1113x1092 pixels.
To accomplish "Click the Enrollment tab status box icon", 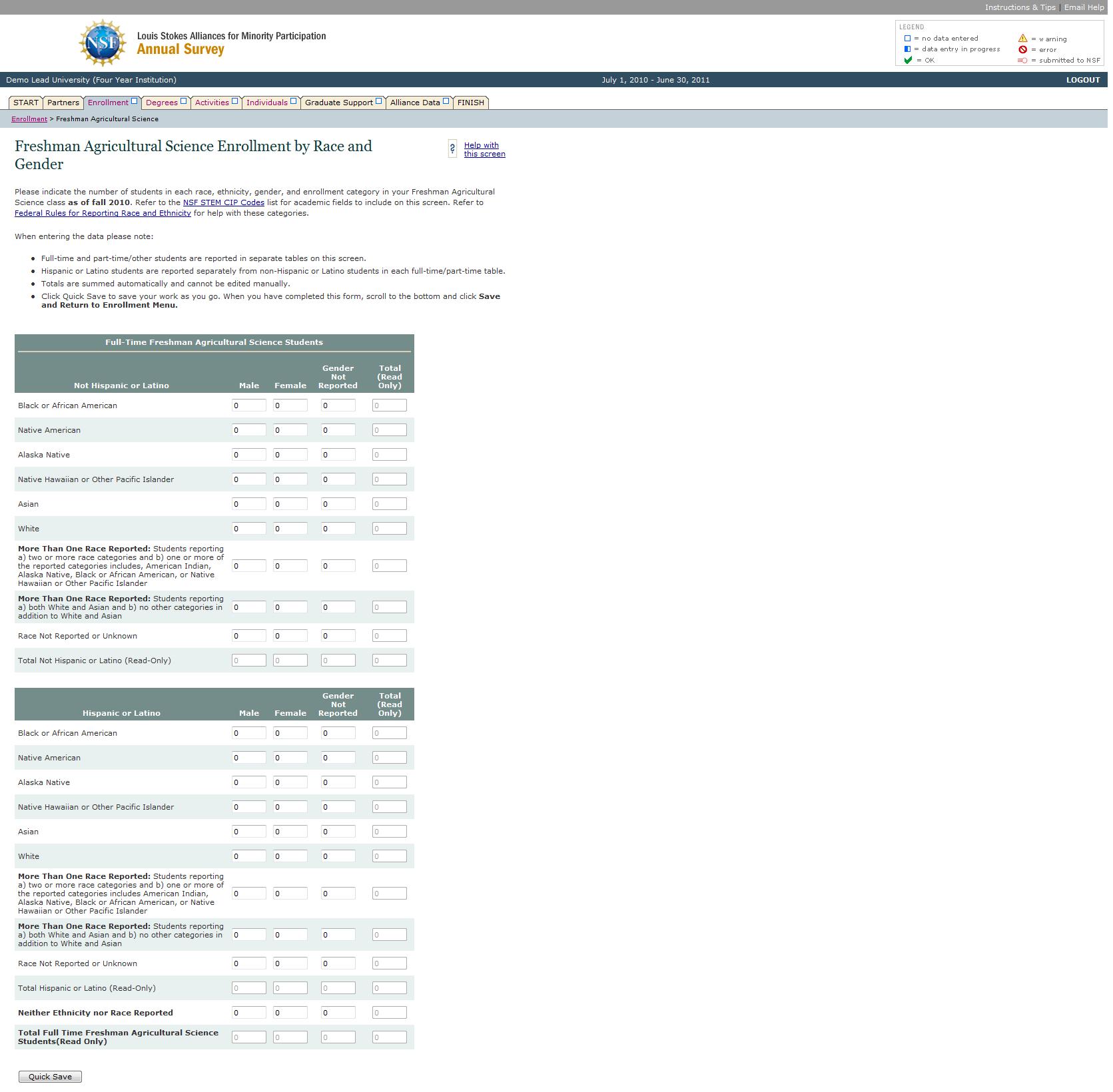I will 134,102.
